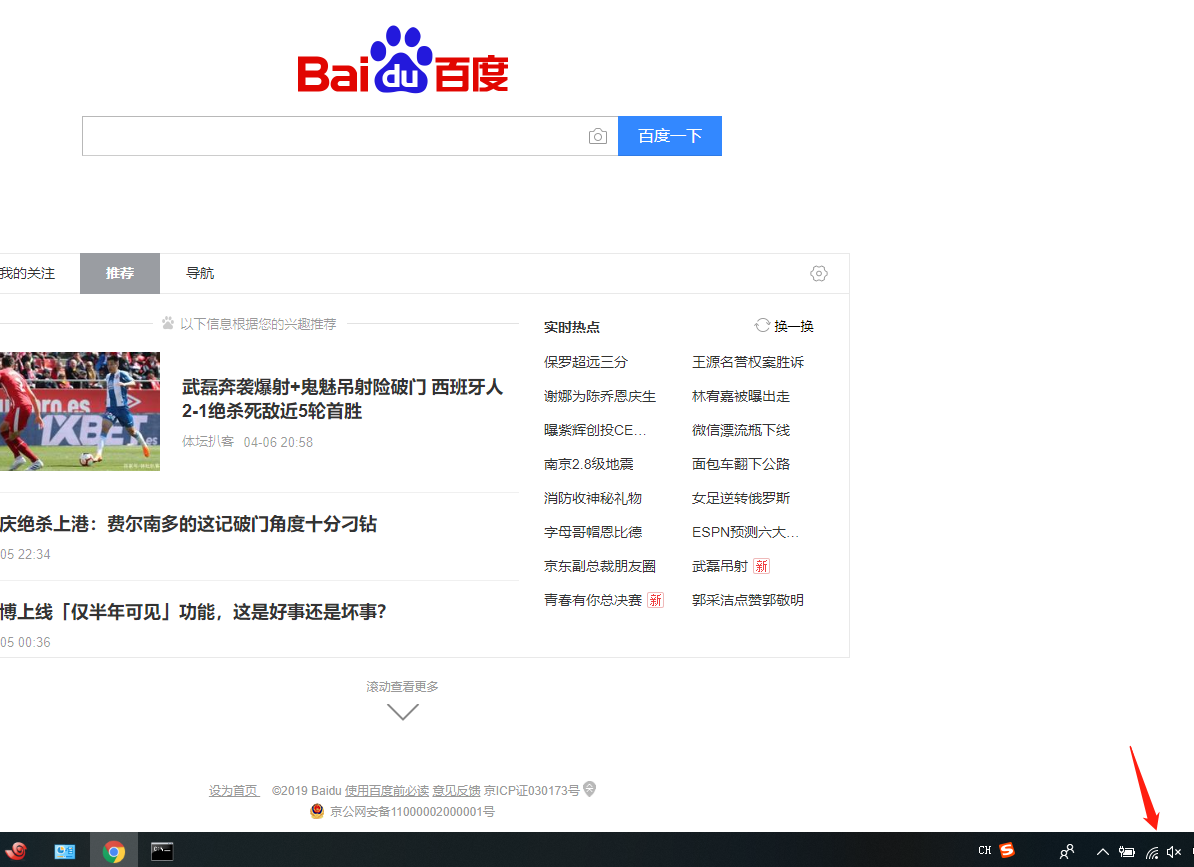
Task: Open Chrome from the taskbar
Action: (113, 851)
